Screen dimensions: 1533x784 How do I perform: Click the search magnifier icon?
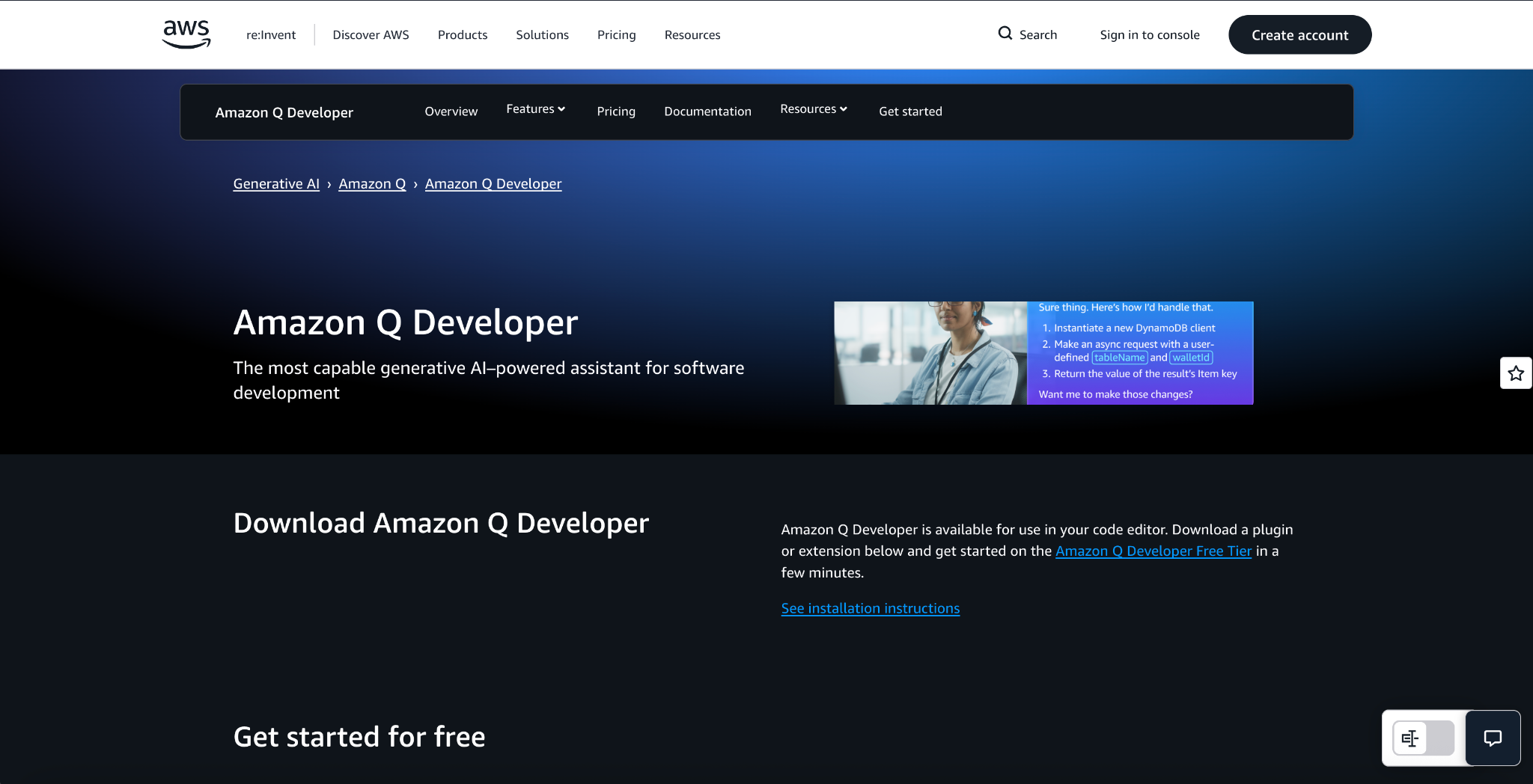tap(1005, 33)
